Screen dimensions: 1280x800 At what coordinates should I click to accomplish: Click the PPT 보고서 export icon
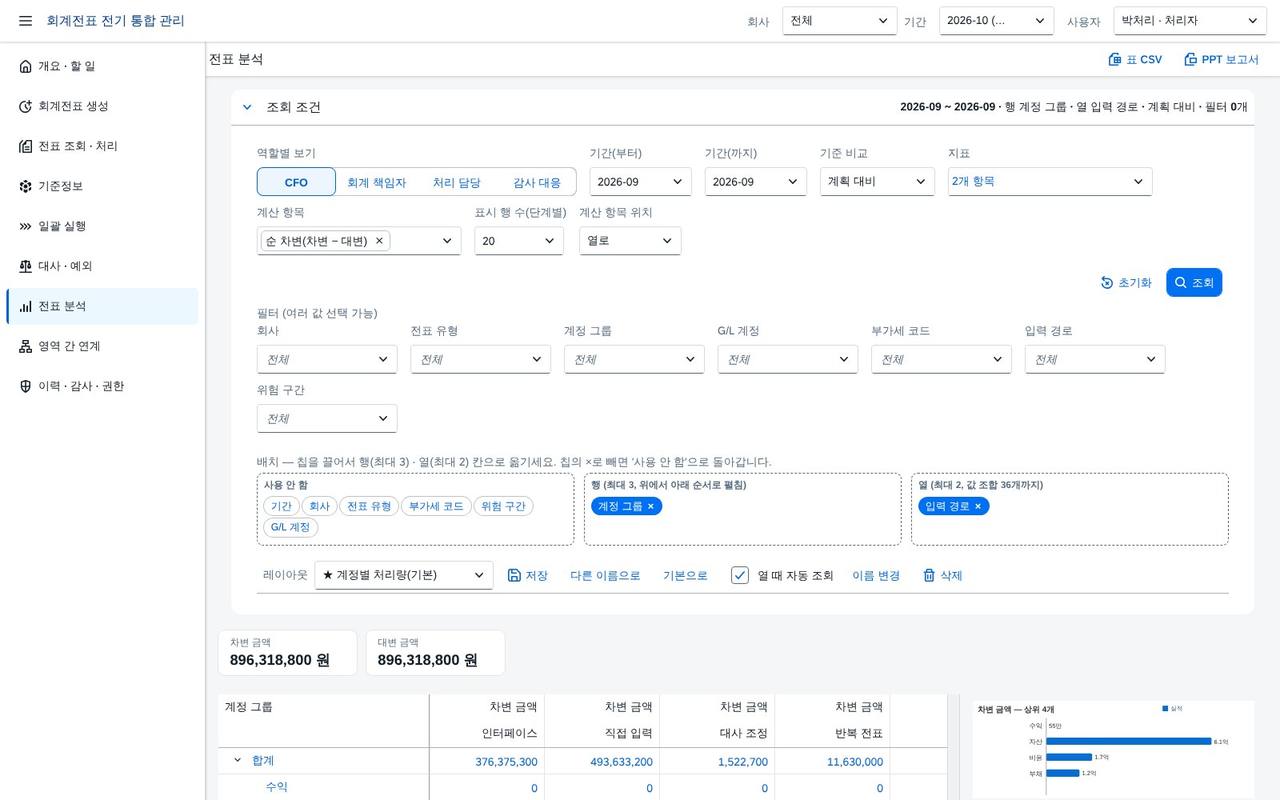[x=1190, y=60]
